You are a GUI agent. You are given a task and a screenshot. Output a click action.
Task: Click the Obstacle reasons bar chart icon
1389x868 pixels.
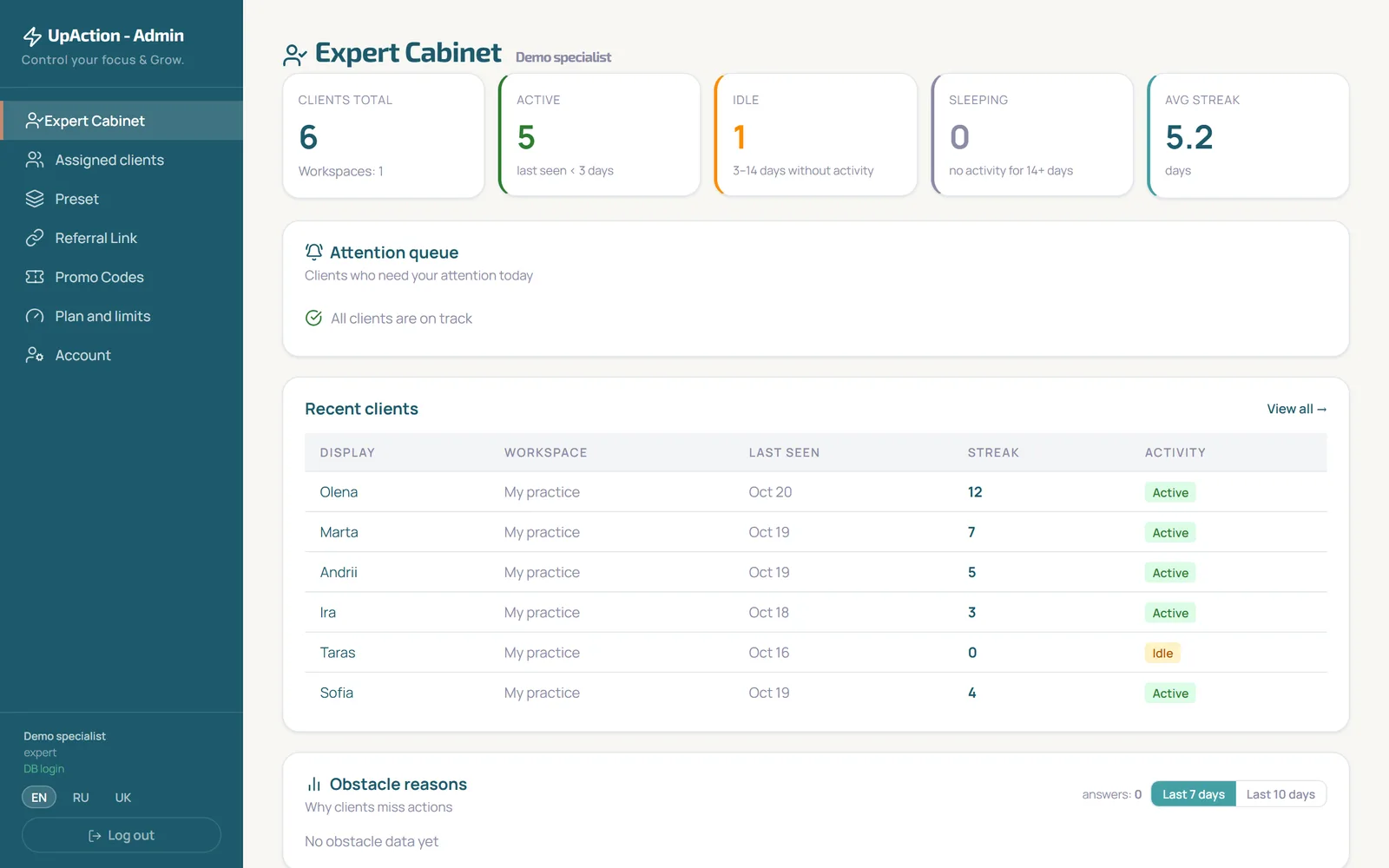(x=313, y=784)
